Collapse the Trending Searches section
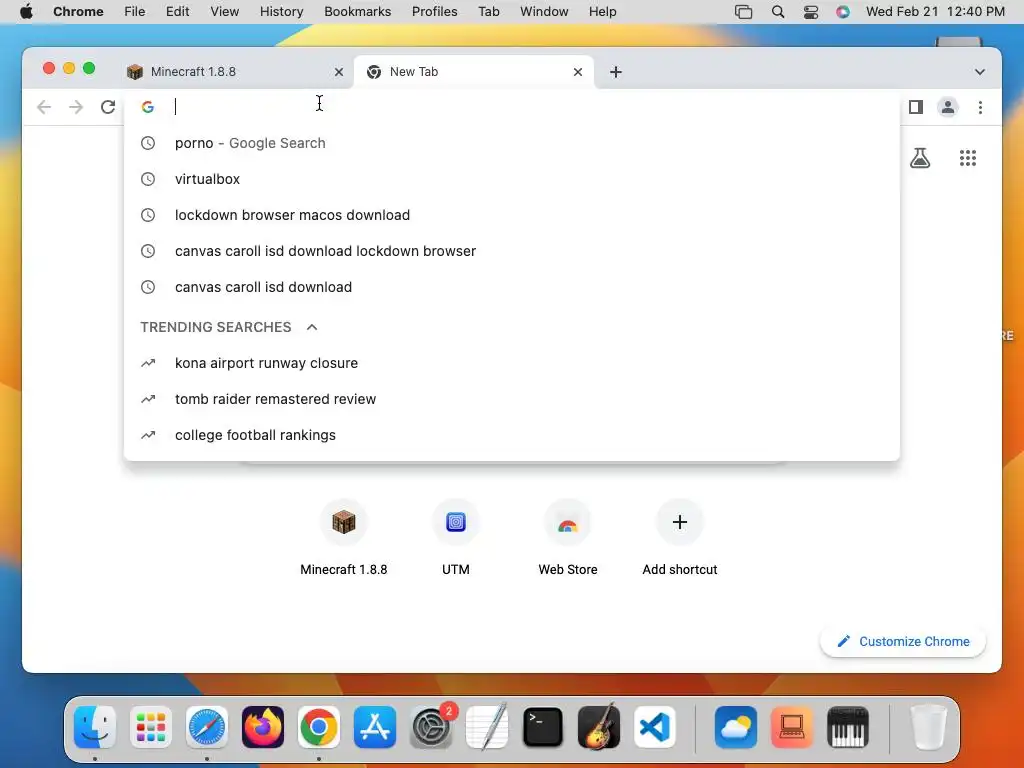 click(x=312, y=327)
